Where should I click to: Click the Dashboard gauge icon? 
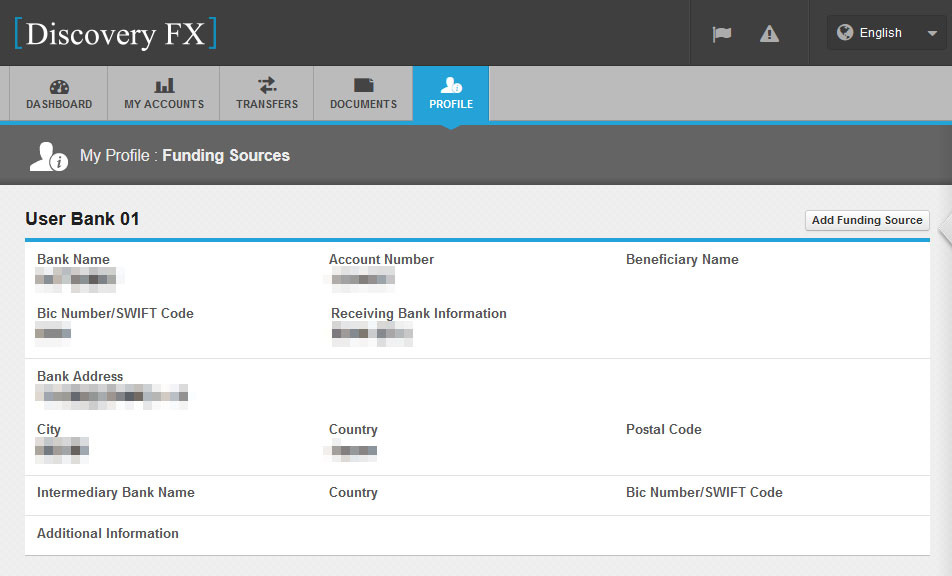point(59,86)
